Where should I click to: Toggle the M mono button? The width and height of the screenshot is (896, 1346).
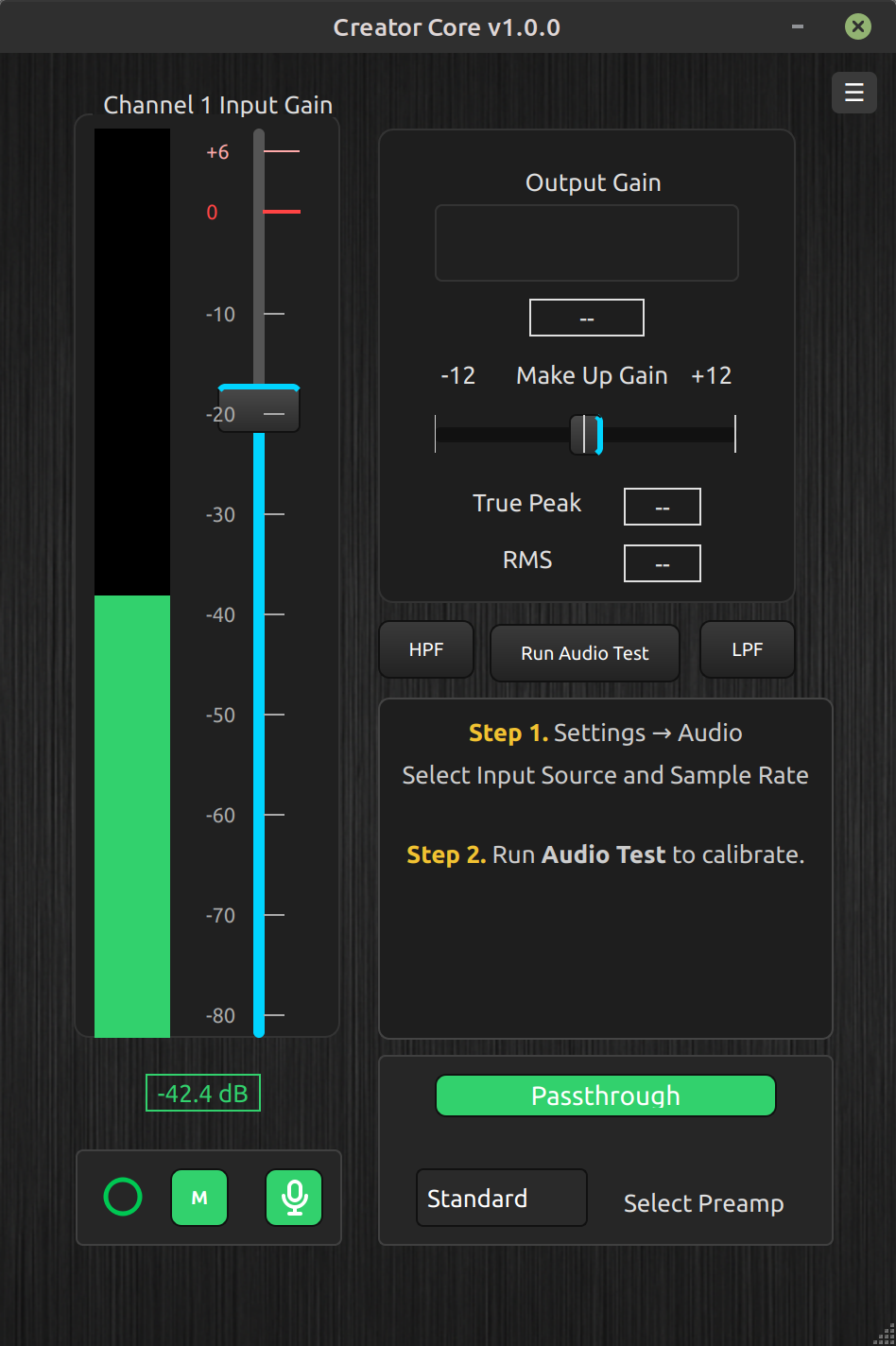coord(199,1198)
